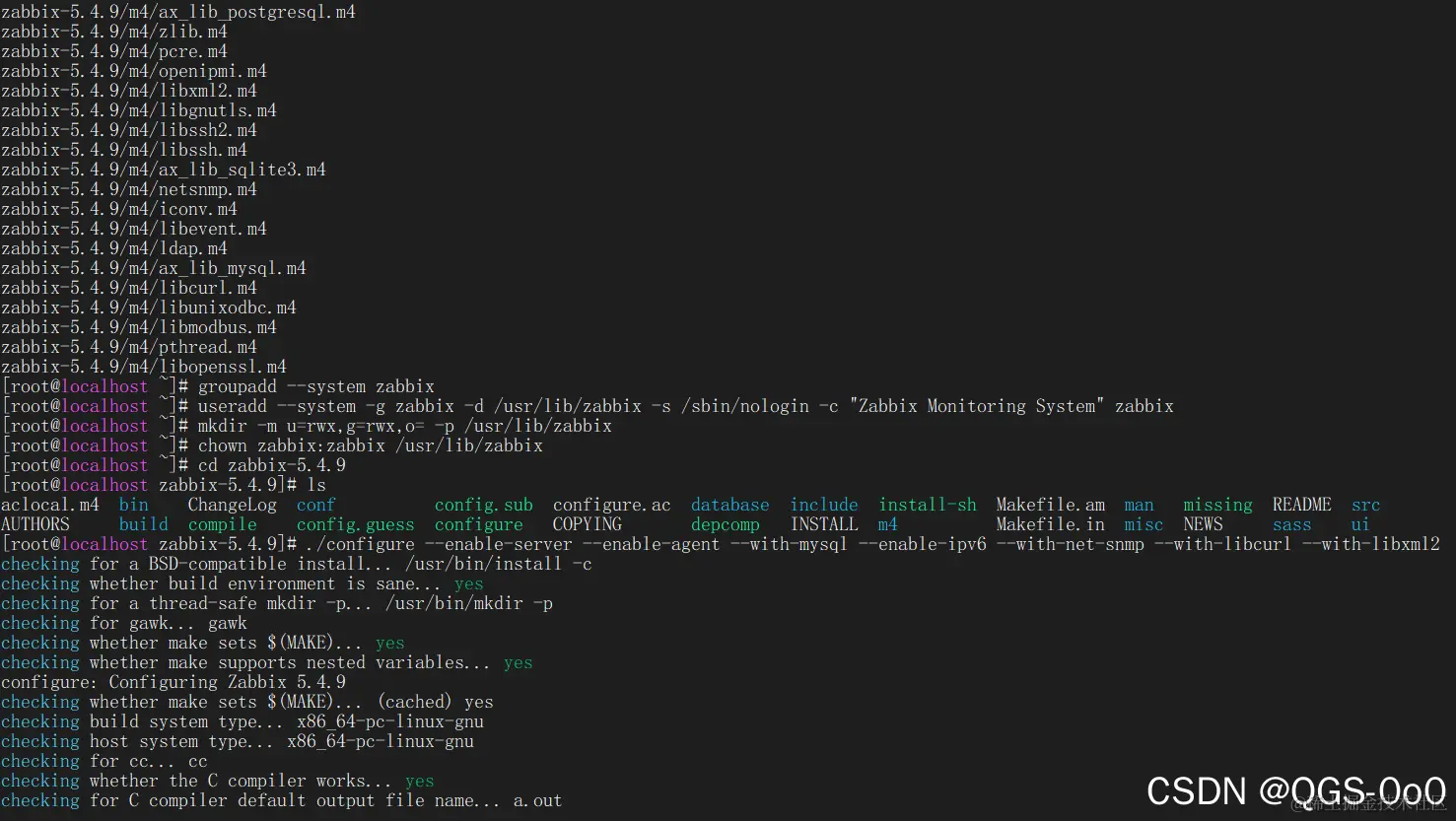Click the 'include' directory name

click(x=824, y=505)
